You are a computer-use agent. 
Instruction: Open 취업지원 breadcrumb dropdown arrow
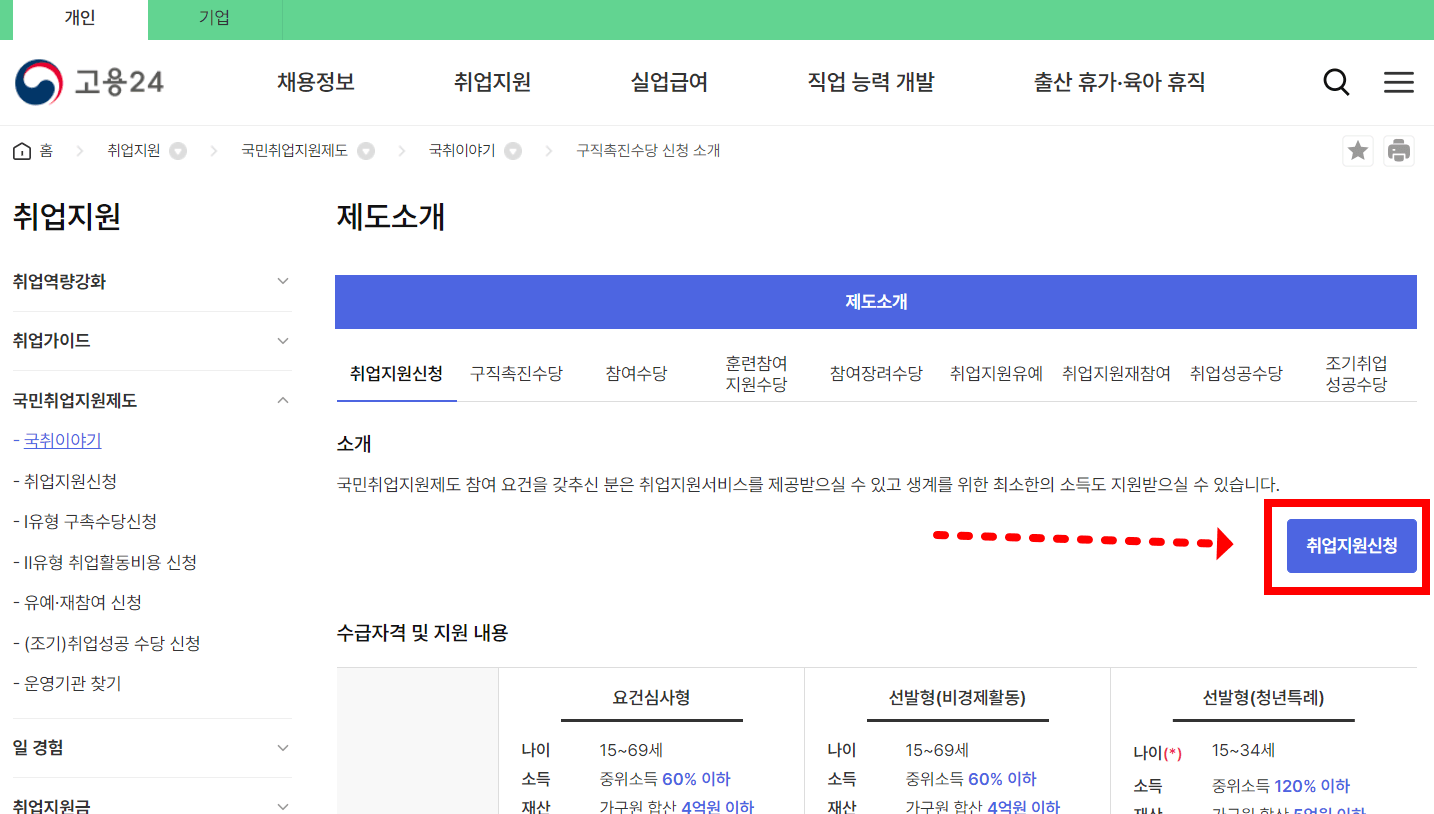pos(178,151)
